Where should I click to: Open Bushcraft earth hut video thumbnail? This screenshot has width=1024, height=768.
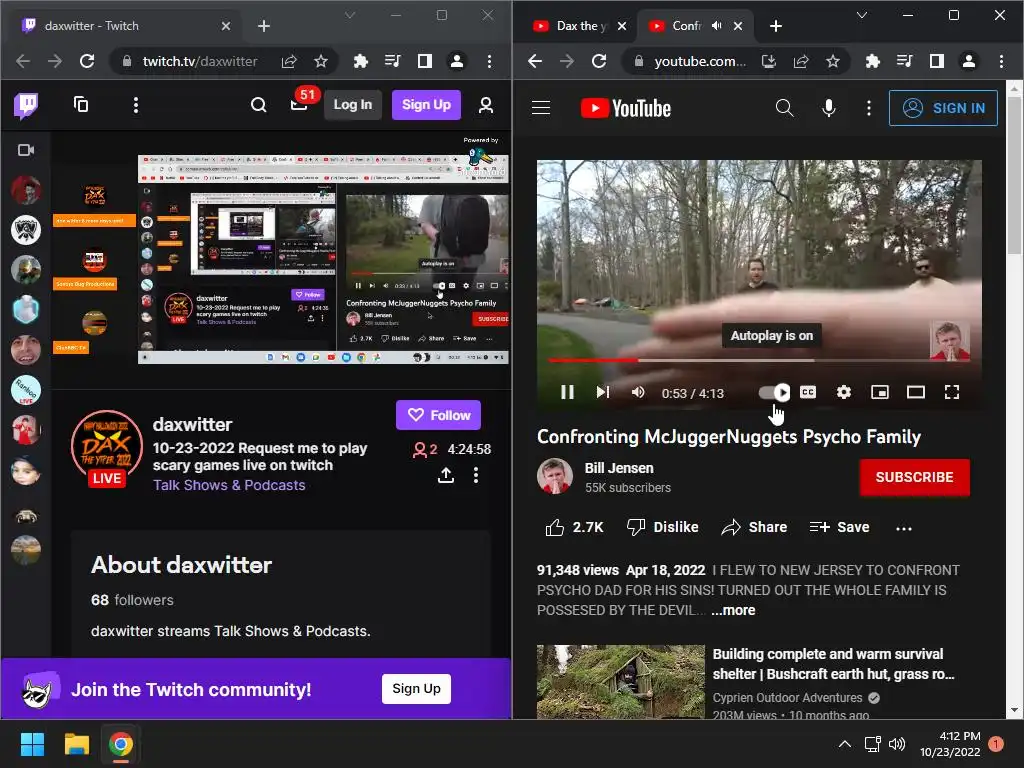(x=620, y=682)
